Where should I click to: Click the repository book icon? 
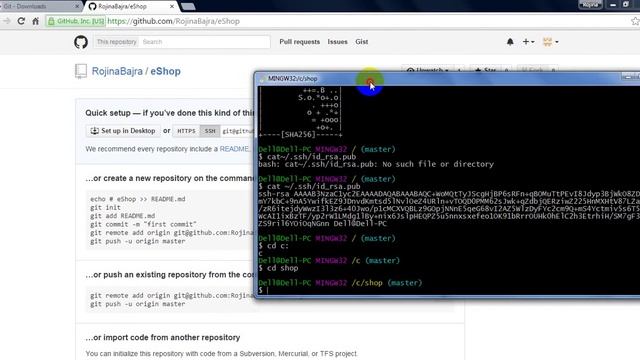[x=81, y=71]
